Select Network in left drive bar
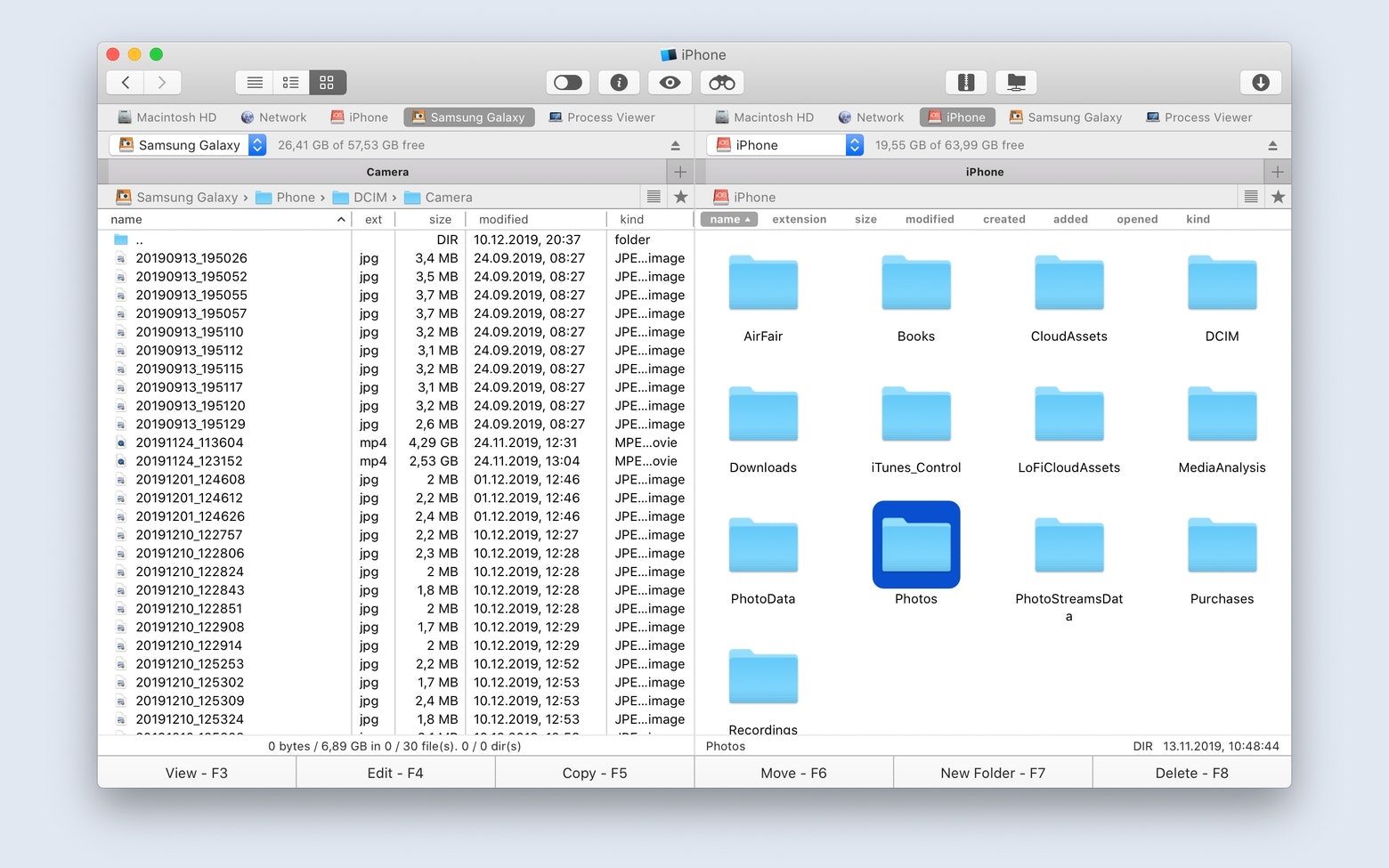 click(x=274, y=118)
